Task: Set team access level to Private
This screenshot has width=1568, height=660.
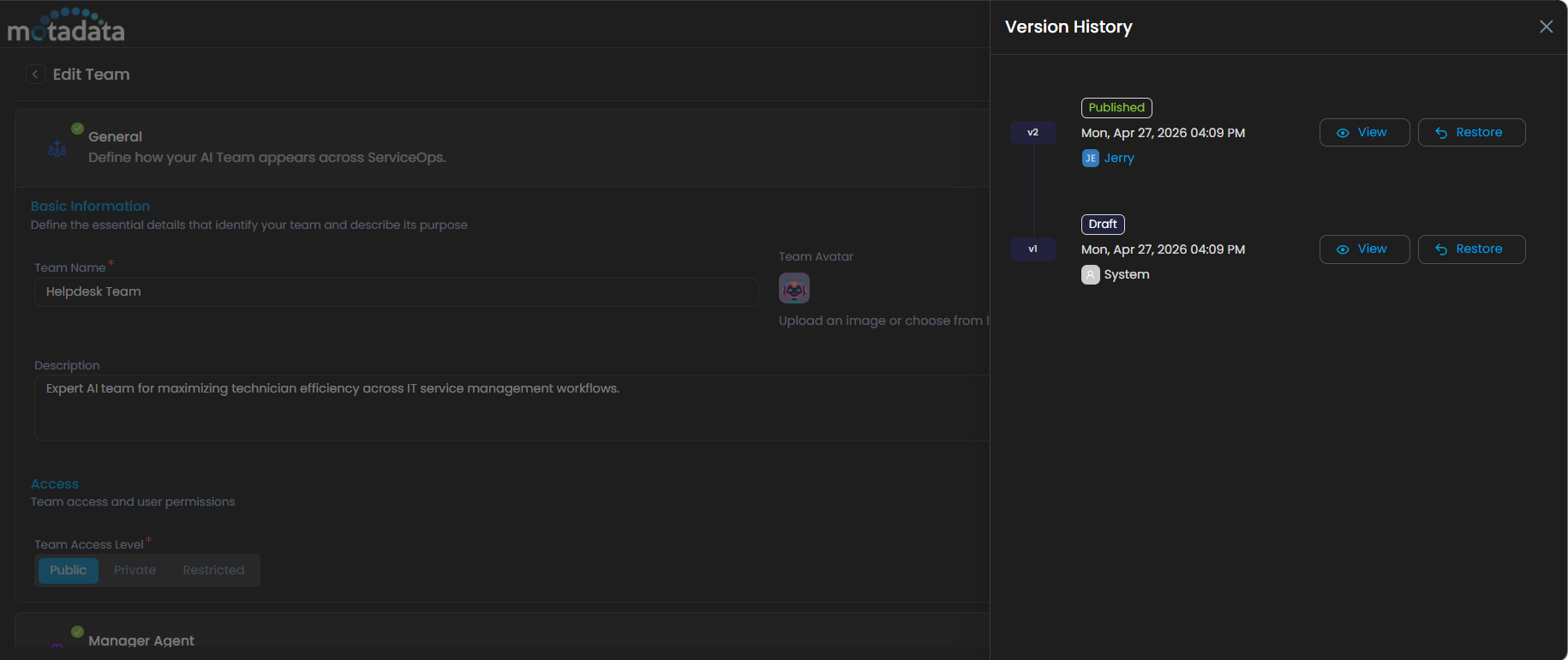Action: tap(135, 570)
